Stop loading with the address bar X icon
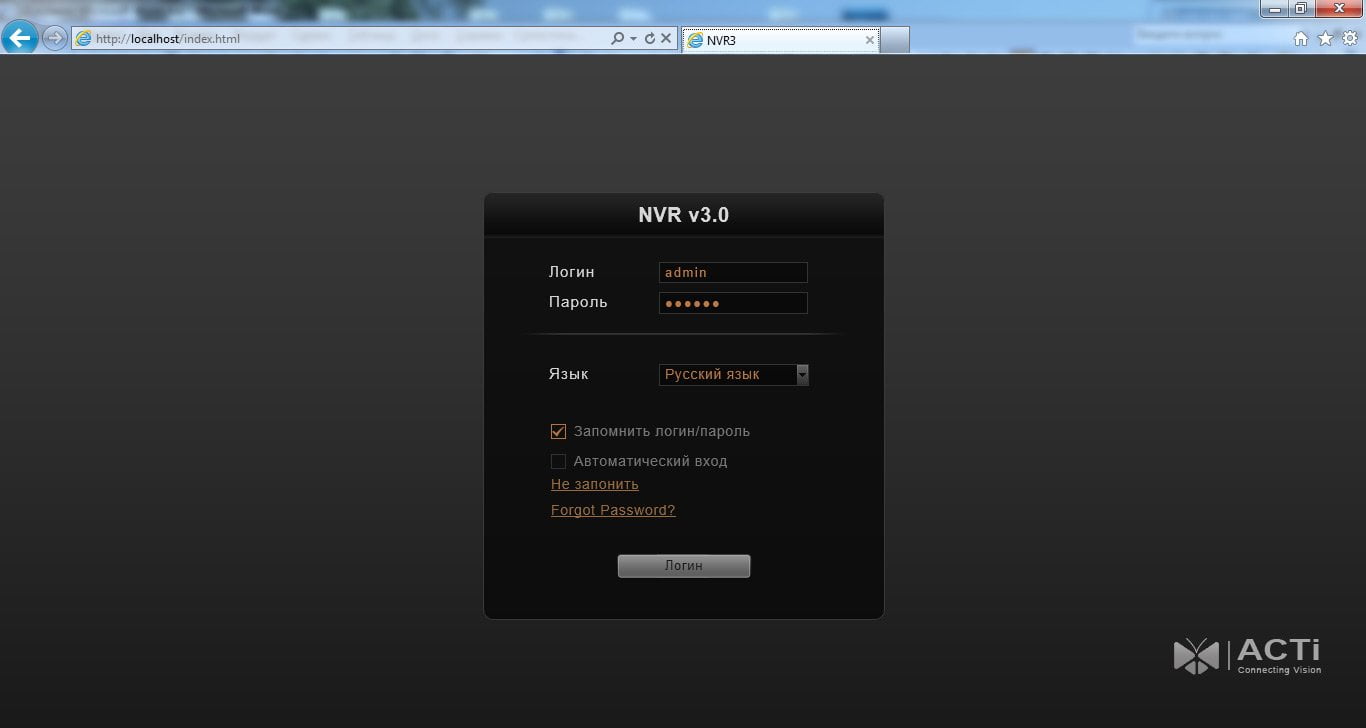Viewport: 1366px width, 728px height. click(x=666, y=39)
